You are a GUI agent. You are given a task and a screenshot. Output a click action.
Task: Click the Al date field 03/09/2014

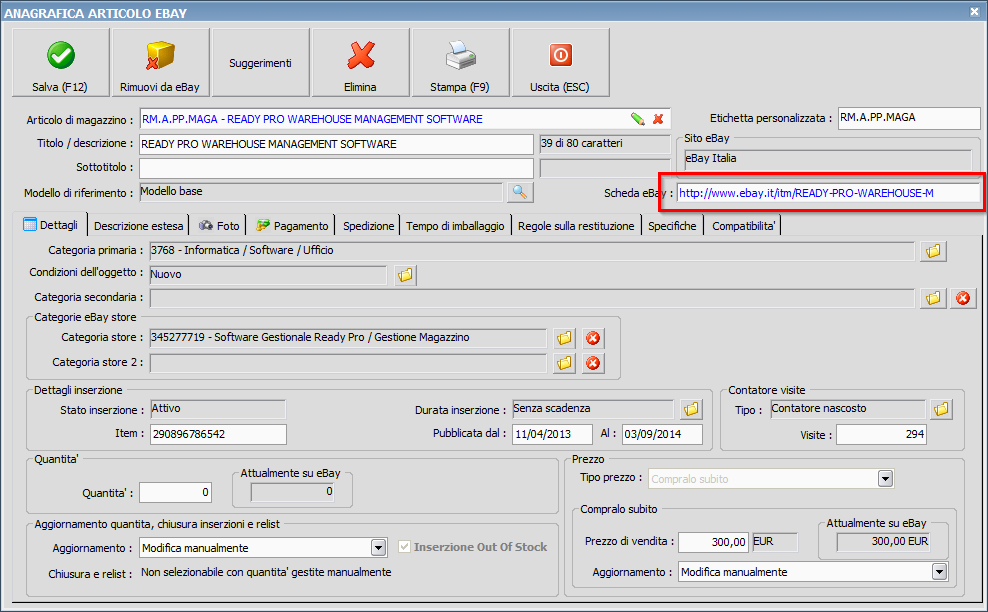662,434
